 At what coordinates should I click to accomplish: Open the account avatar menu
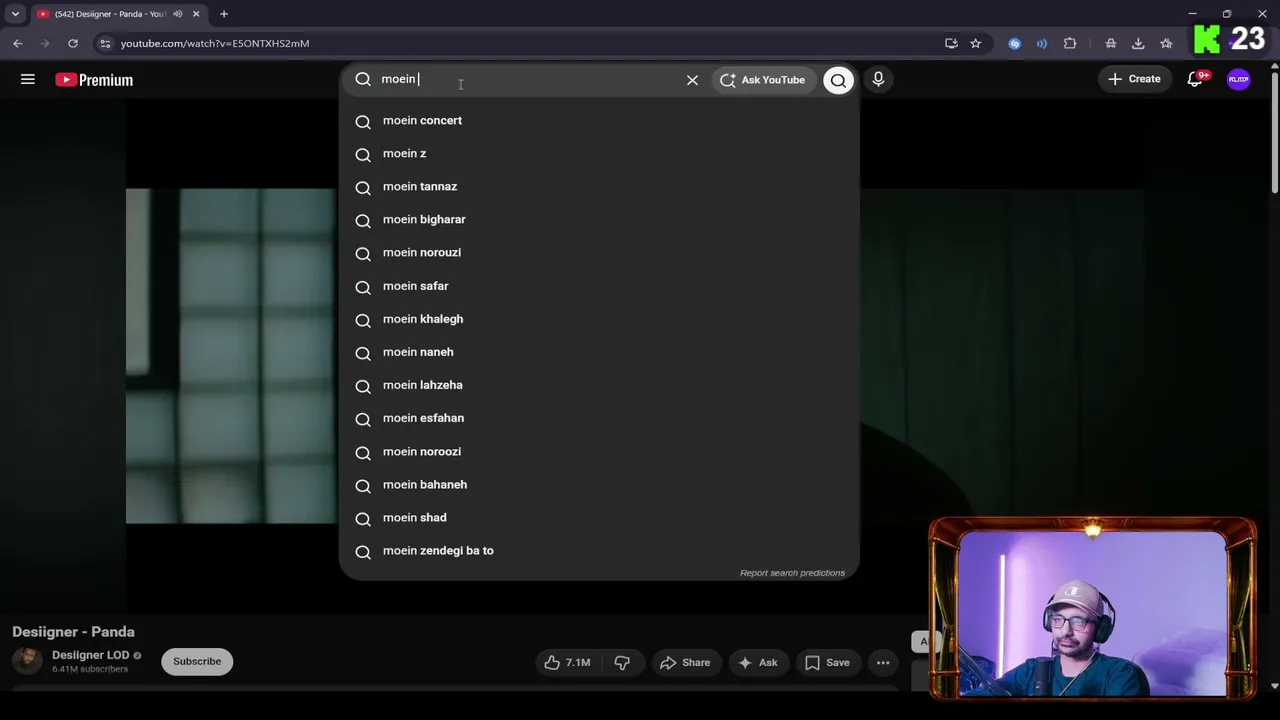1238,79
